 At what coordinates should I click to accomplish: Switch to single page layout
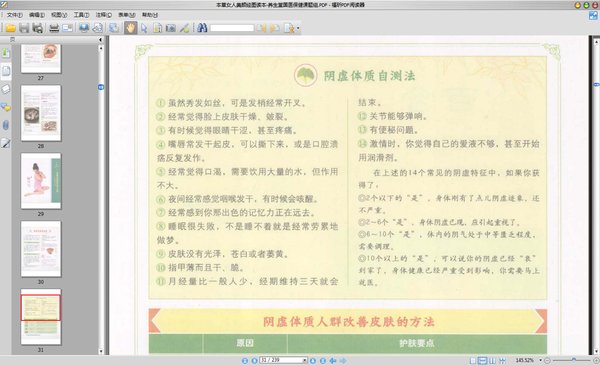[x=473, y=360]
